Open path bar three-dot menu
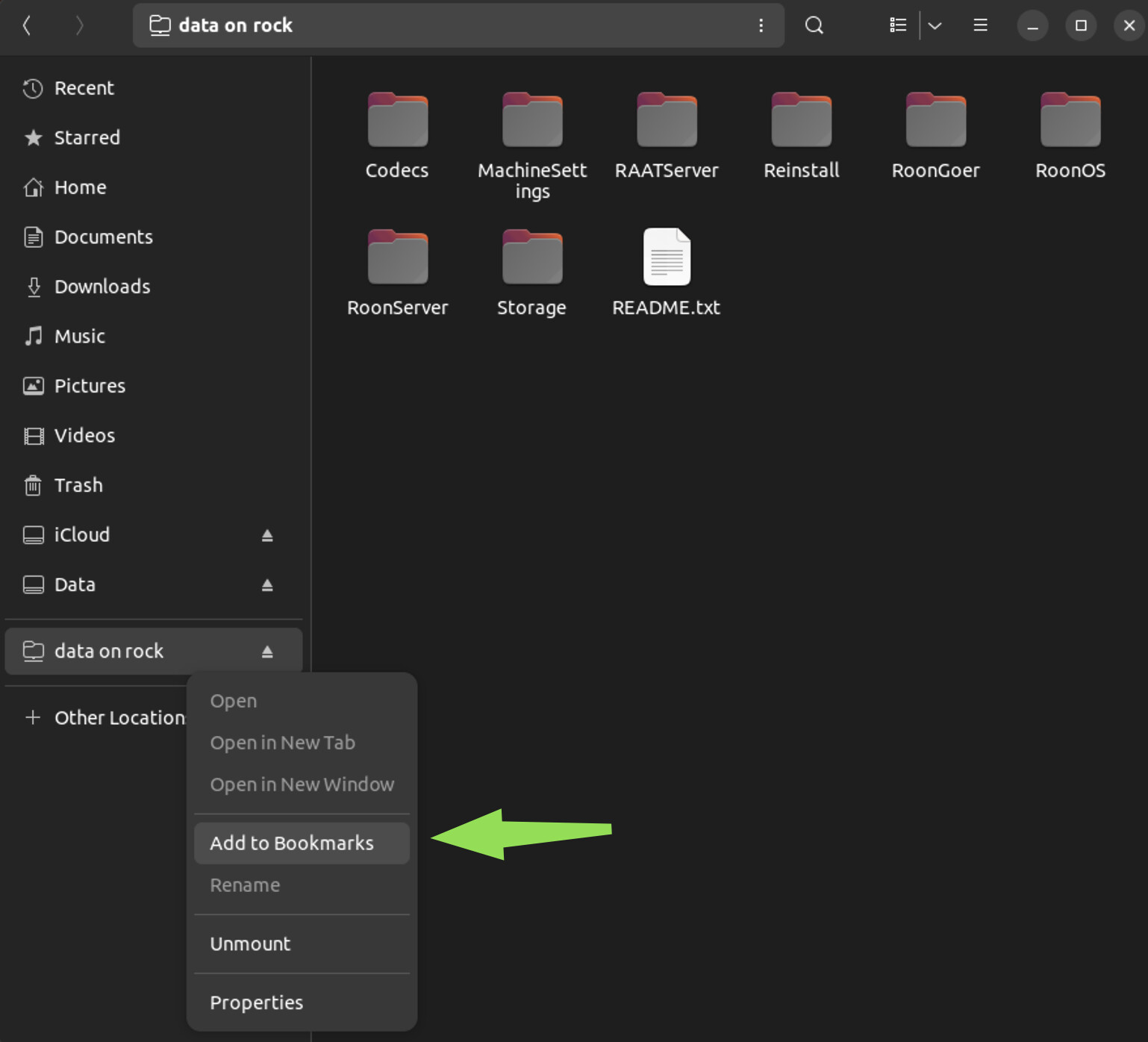The width and height of the screenshot is (1148, 1042). tap(761, 25)
